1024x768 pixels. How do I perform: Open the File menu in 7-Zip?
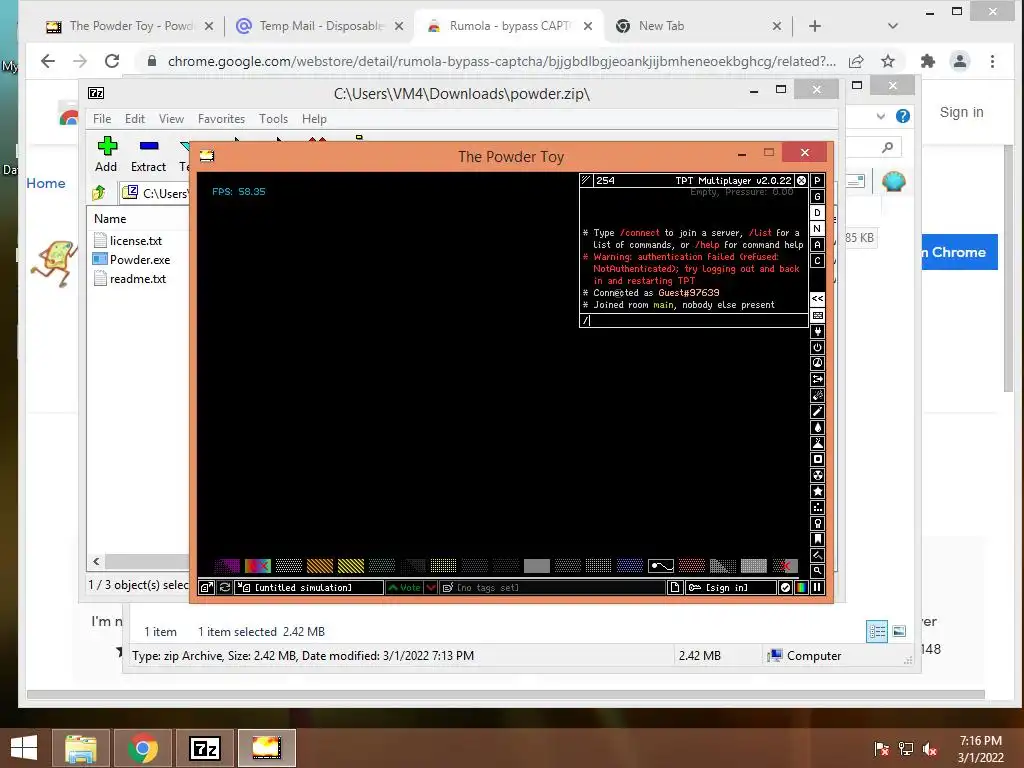(102, 119)
